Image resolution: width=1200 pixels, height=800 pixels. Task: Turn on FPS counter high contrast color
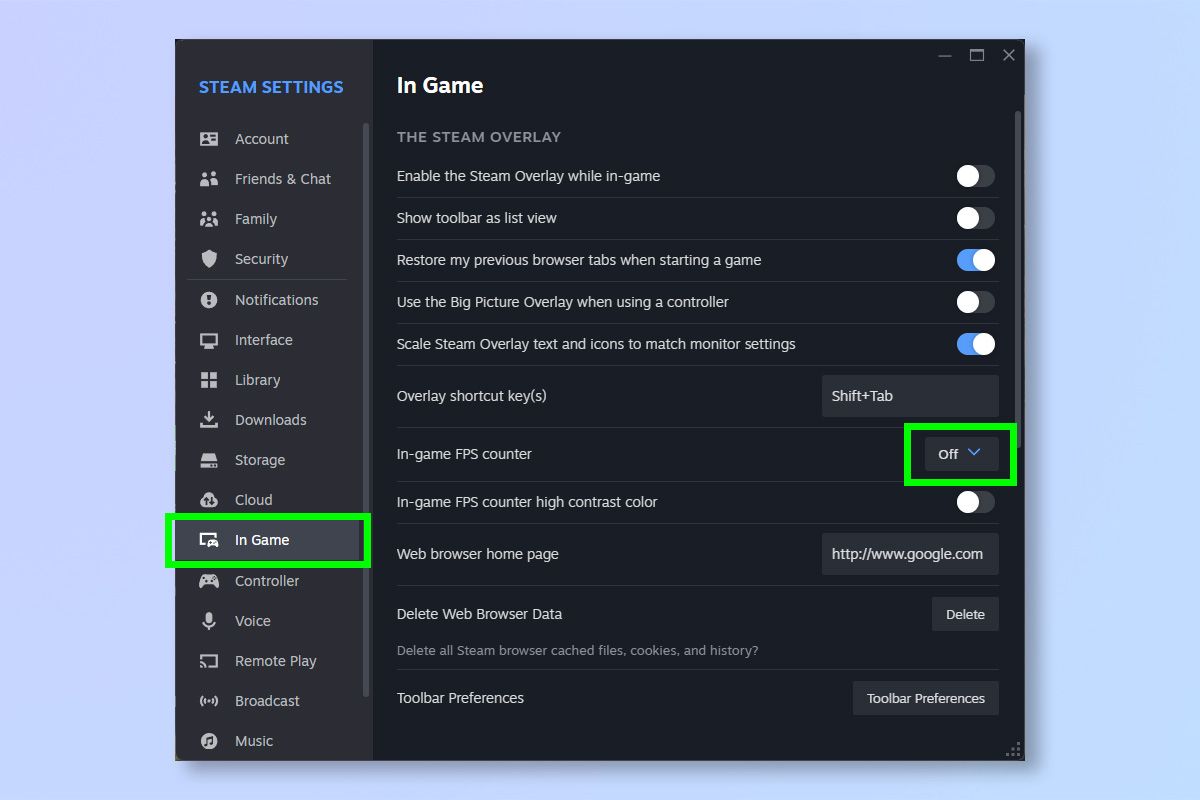pos(975,502)
